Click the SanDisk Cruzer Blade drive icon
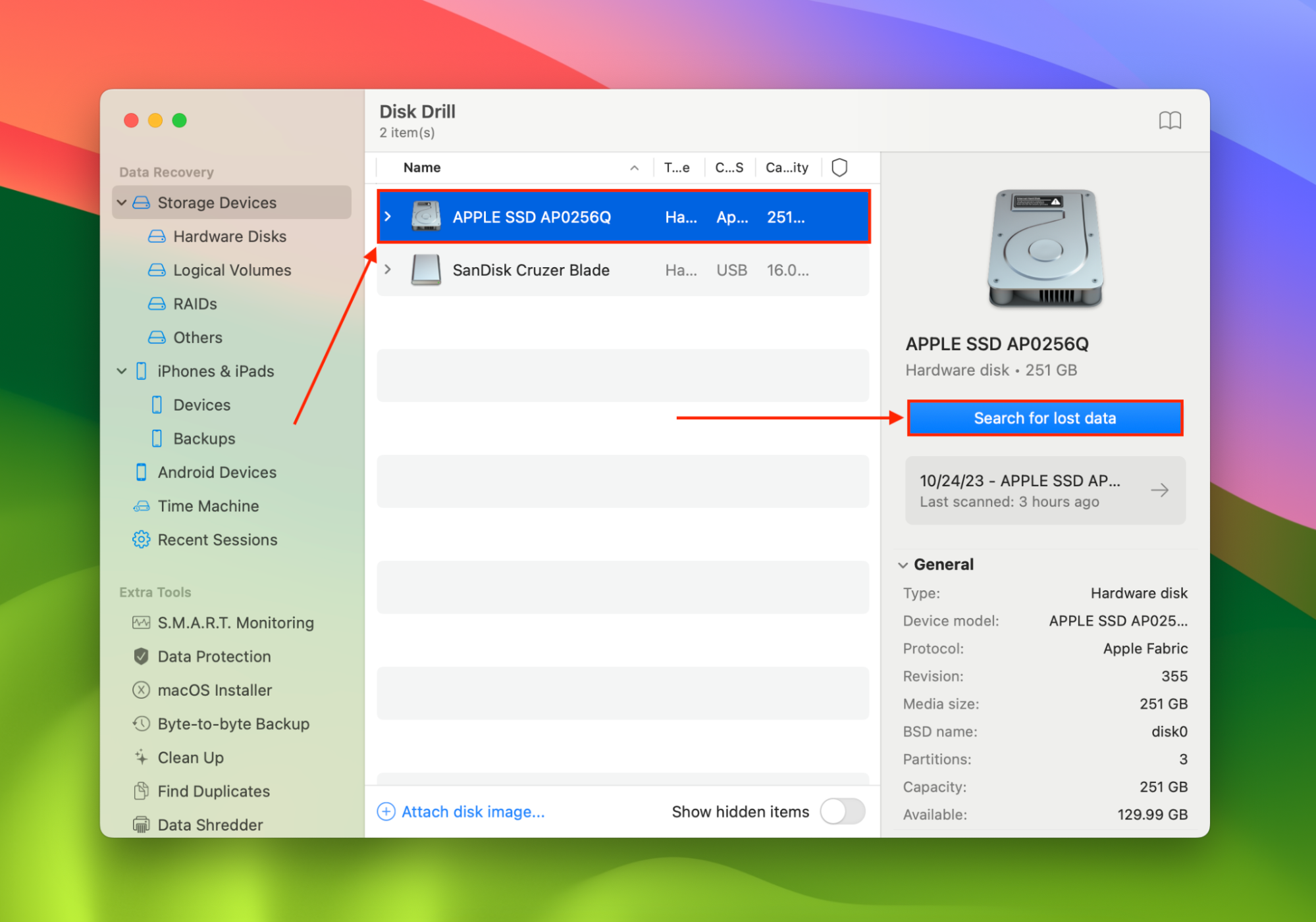Screen dimensions: 1316x922 [426, 270]
